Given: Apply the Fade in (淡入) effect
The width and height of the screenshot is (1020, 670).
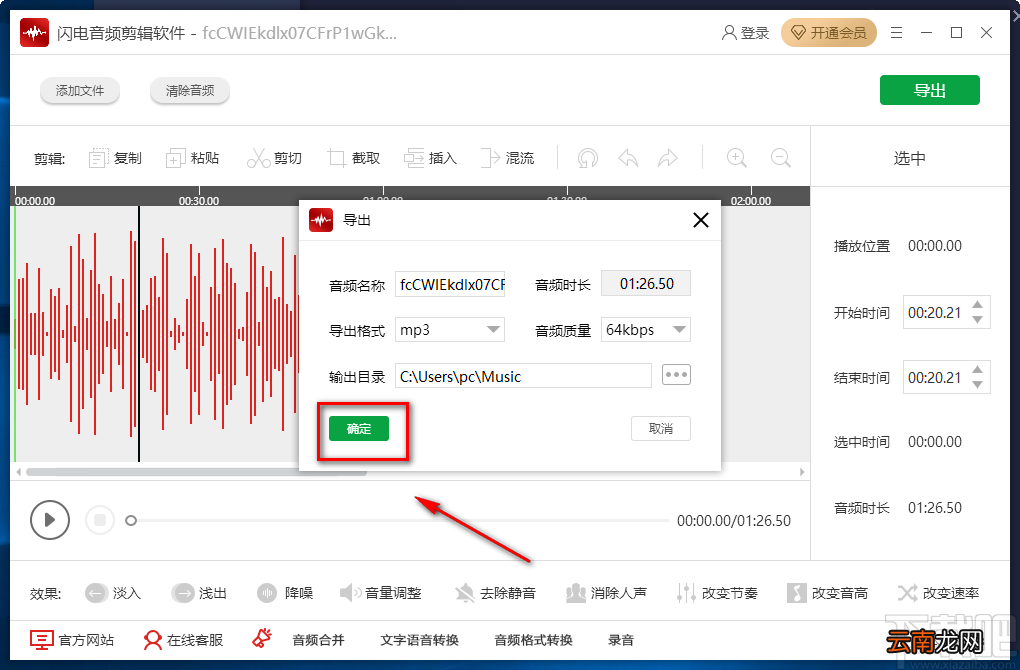Looking at the screenshot, I should click(x=113, y=593).
